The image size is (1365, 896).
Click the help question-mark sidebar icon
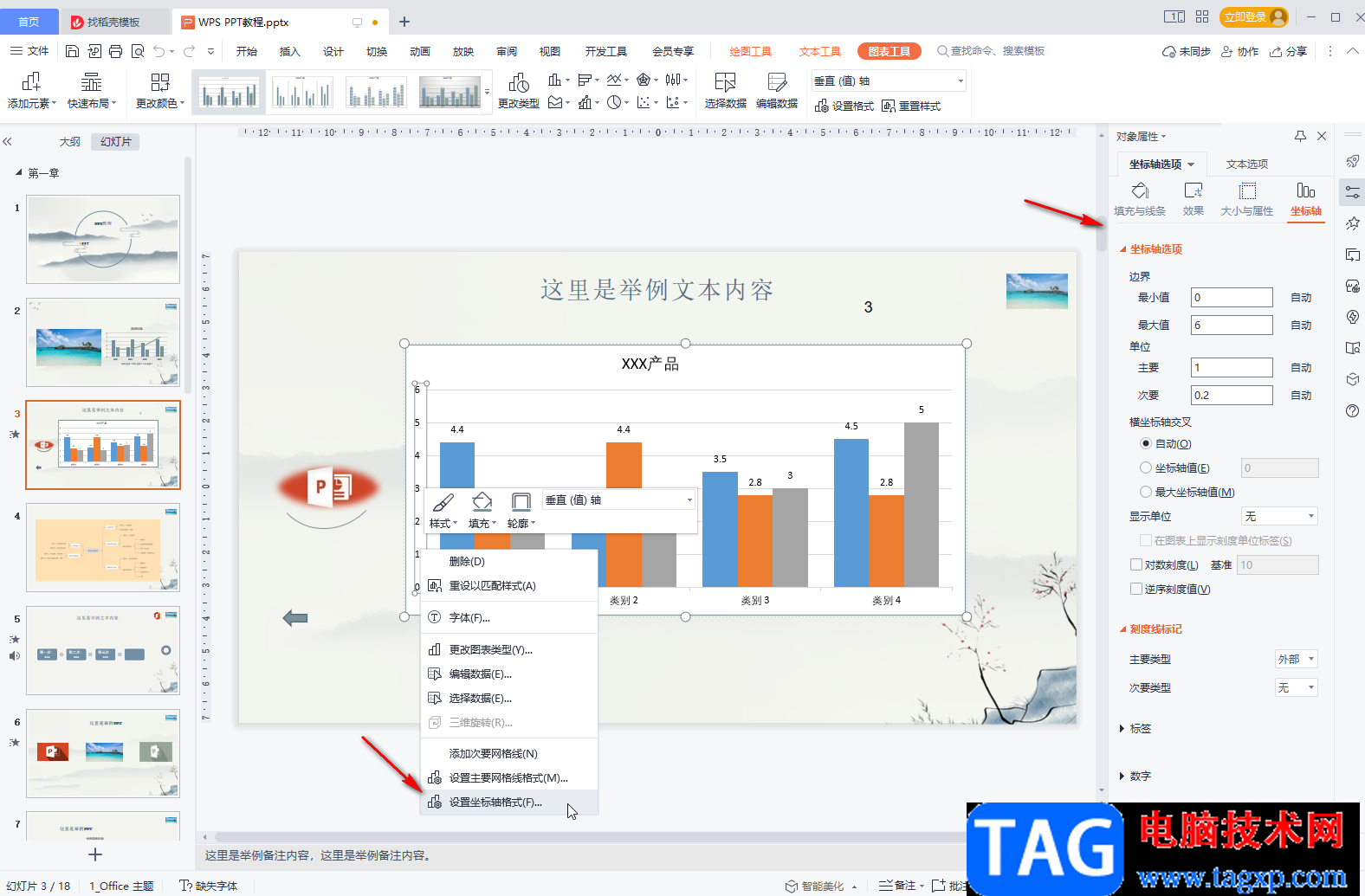pos(1352,410)
